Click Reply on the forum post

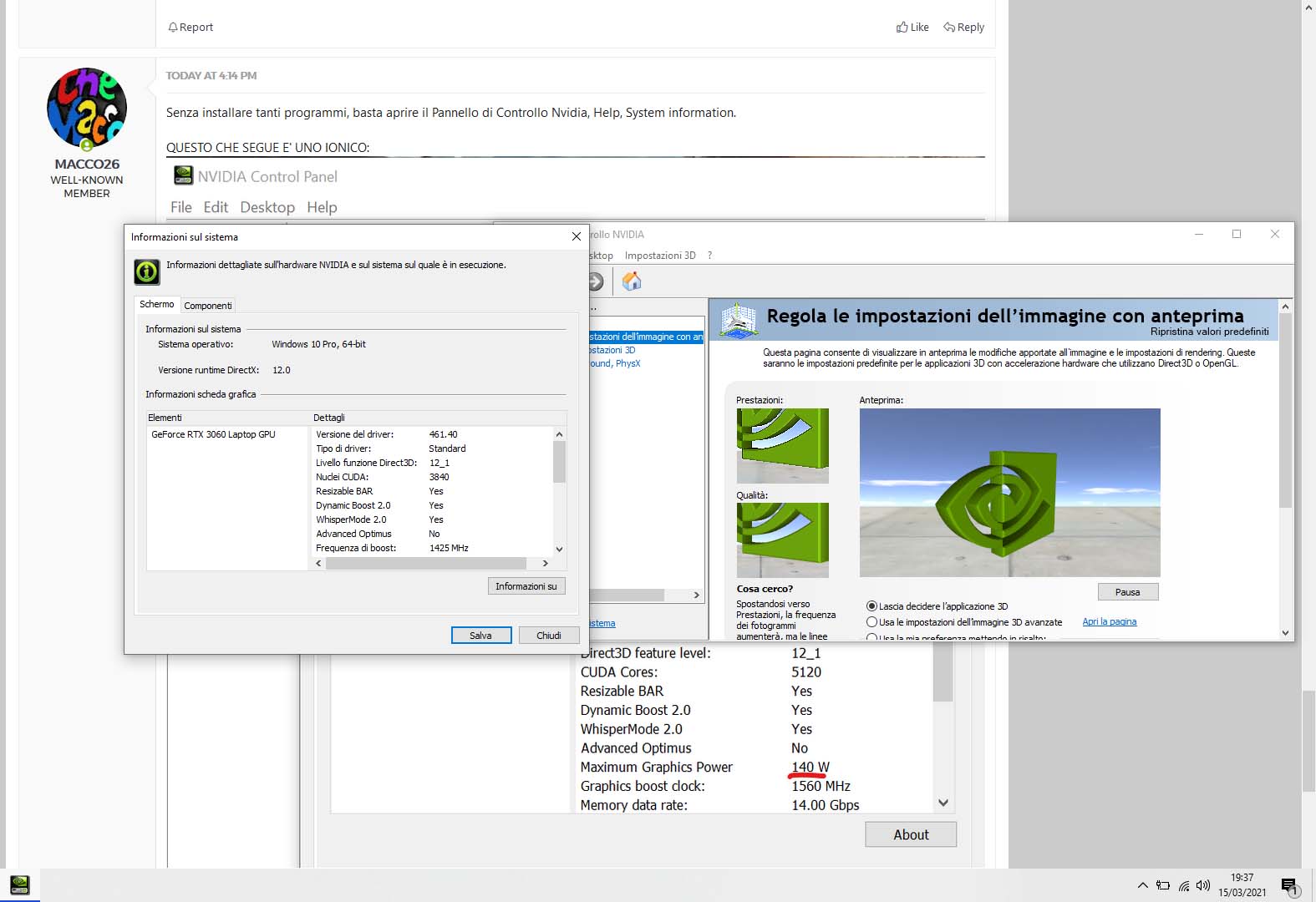coord(963,27)
